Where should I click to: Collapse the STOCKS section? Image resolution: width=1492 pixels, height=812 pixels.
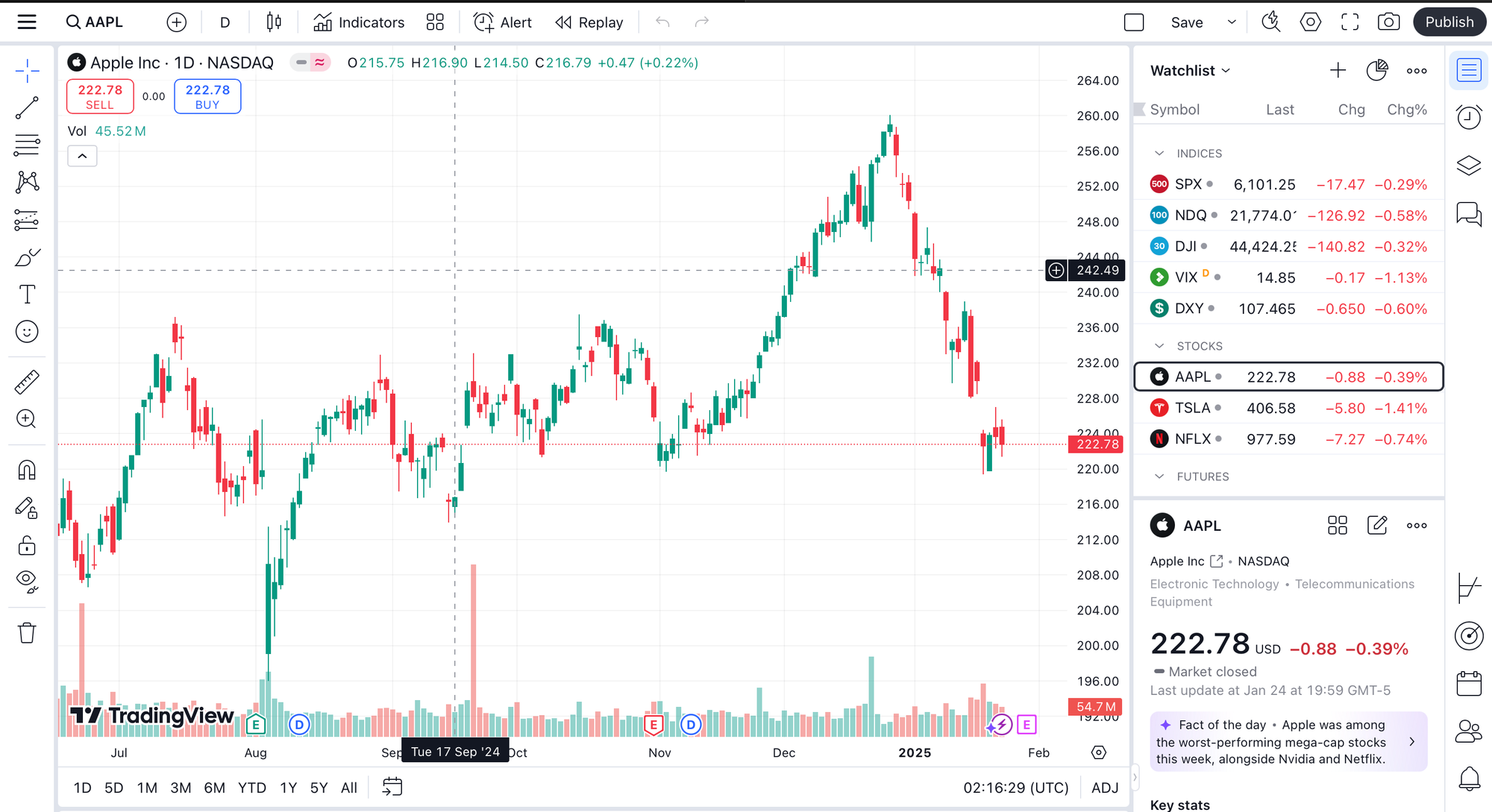[1159, 346]
